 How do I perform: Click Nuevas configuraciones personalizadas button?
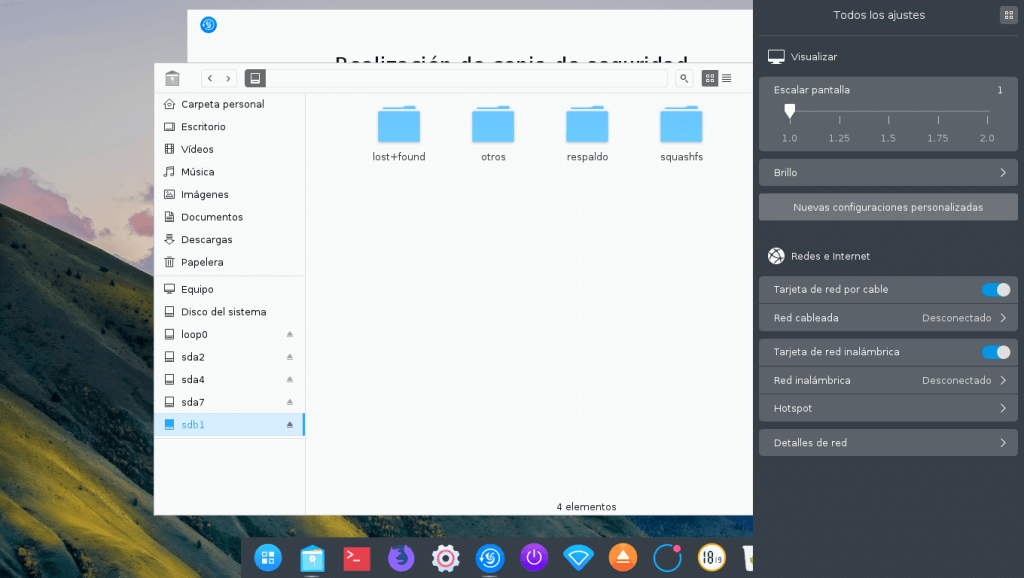[888, 207]
